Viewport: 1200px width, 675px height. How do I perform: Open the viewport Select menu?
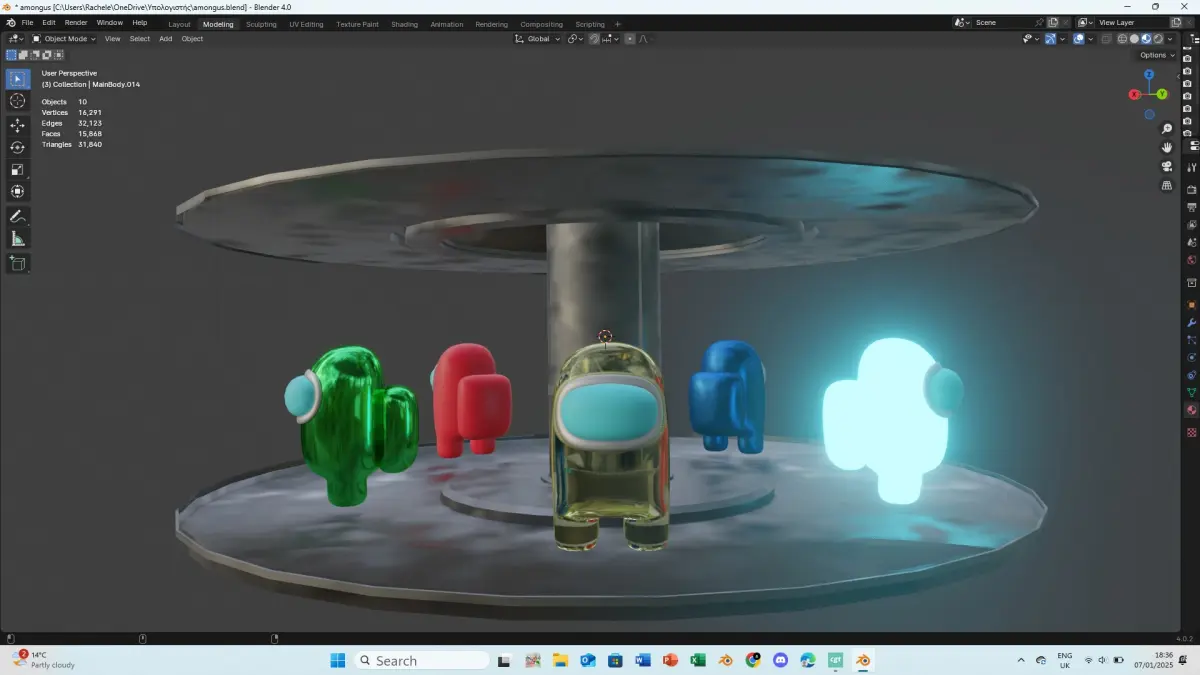tap(139, 39)
